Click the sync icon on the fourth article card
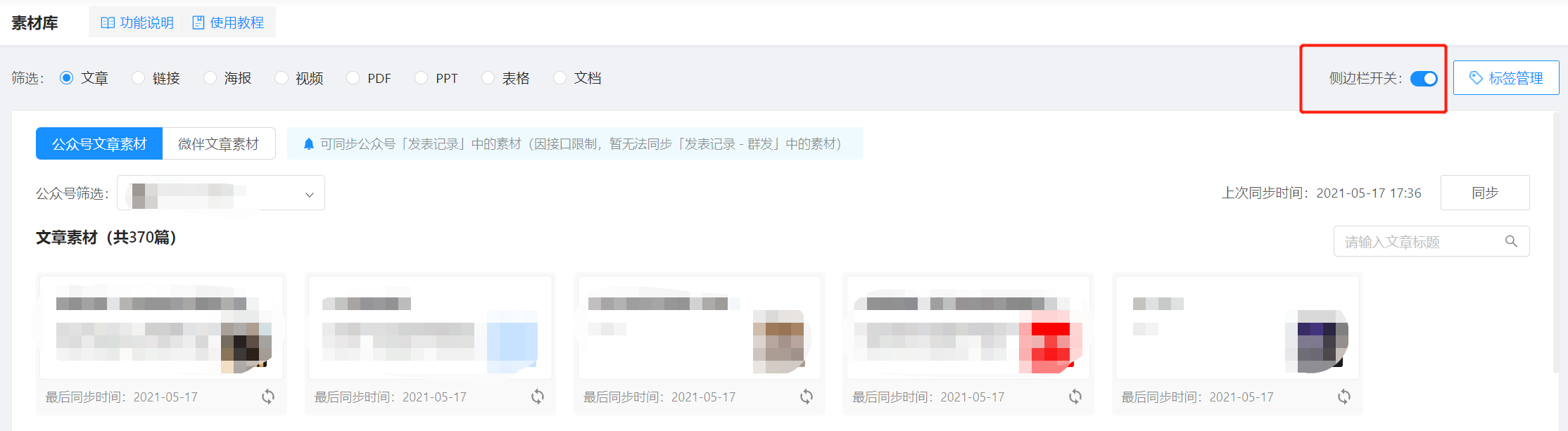 click(x=1075, y=397)
